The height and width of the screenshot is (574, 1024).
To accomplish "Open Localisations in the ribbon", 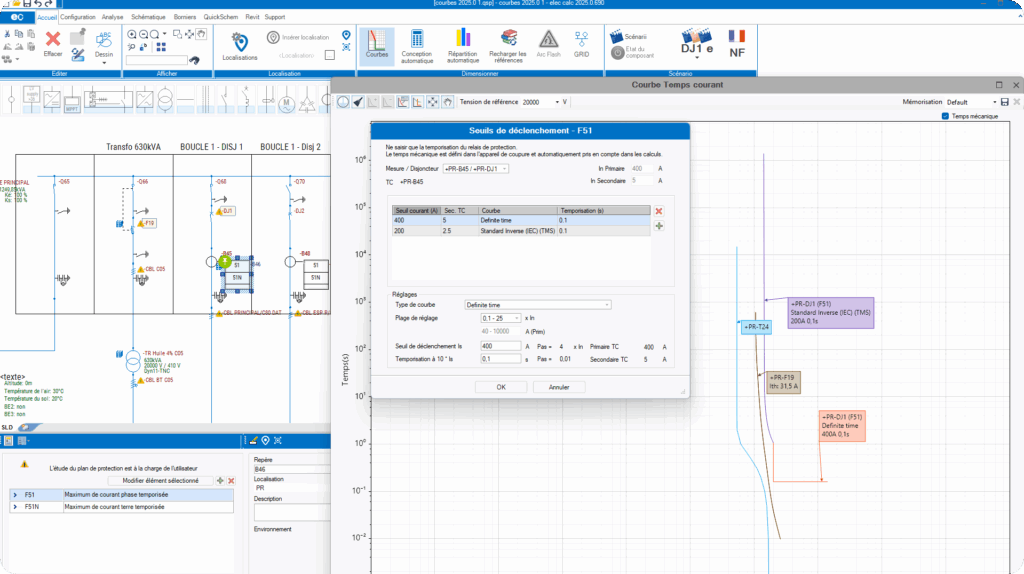I will point(240,45).
